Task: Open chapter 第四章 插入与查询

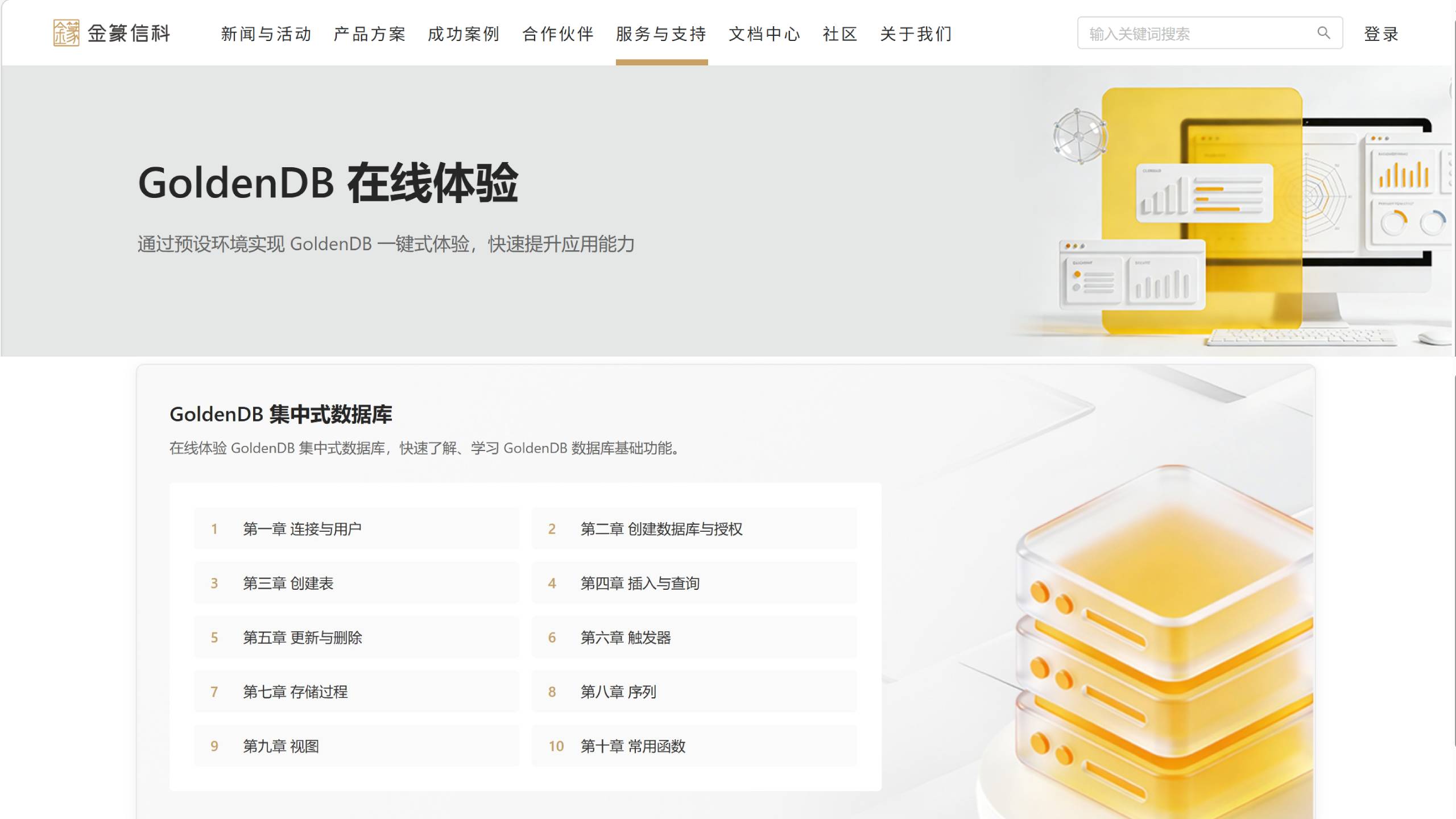Action: click(x=694, y=583)
